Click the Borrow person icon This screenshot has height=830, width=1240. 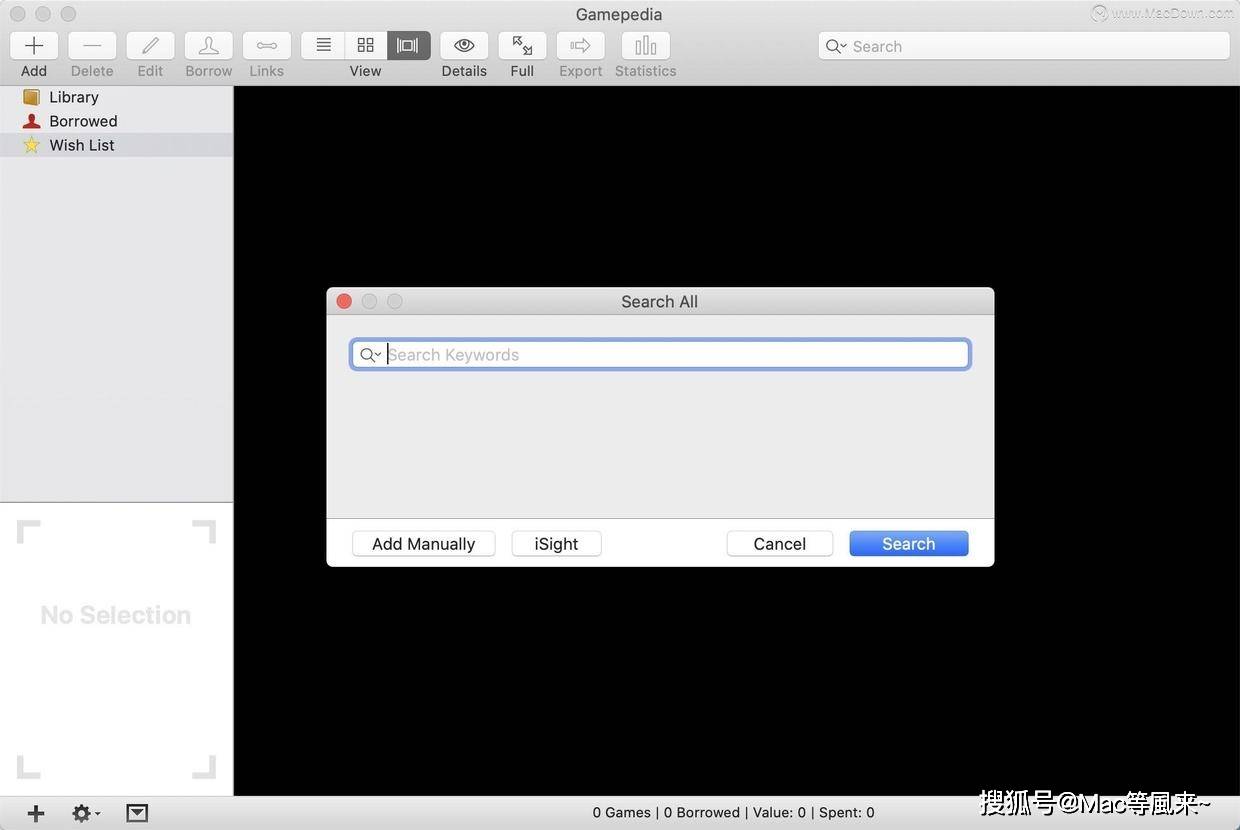(x=209, y=46)
